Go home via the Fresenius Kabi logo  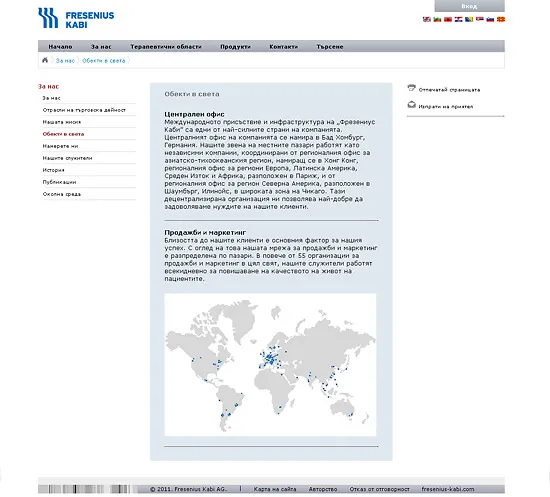coord(76,18)
